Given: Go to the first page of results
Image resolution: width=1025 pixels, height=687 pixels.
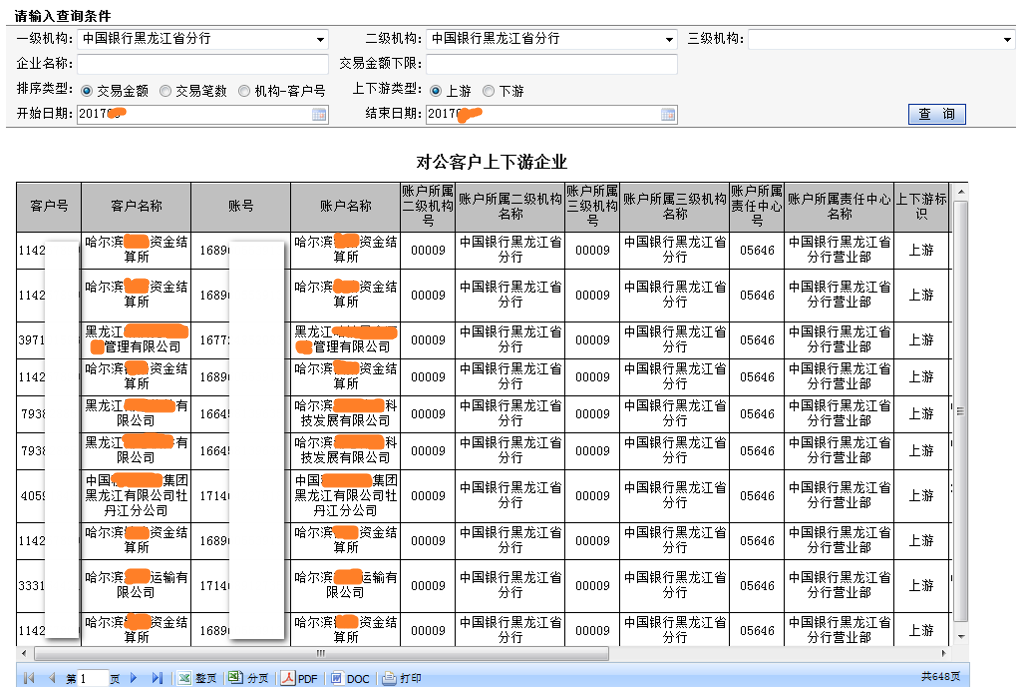Looking at the screenshot, I should coord(29,678).
